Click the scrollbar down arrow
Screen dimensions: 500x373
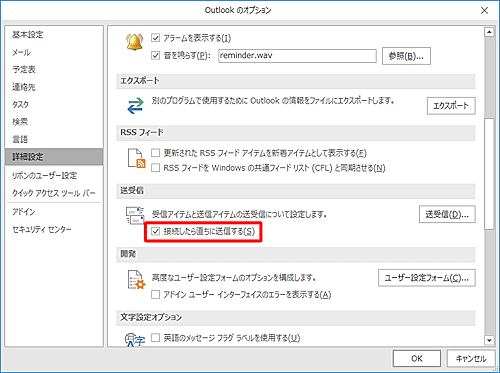tap(489, 340)
